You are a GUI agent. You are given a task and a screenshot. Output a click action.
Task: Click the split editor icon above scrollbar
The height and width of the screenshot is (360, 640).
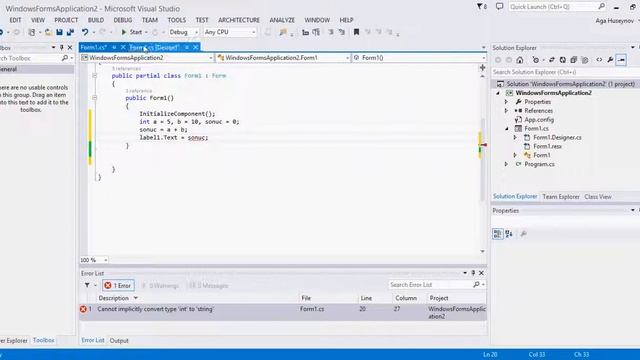point(482,68)
